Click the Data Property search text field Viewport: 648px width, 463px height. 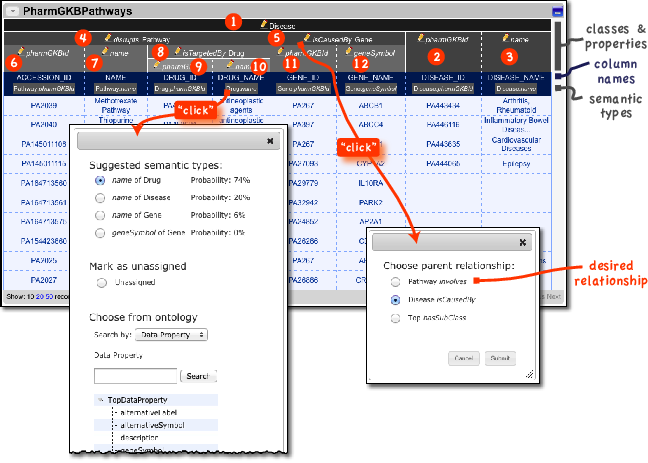point(136,376)
